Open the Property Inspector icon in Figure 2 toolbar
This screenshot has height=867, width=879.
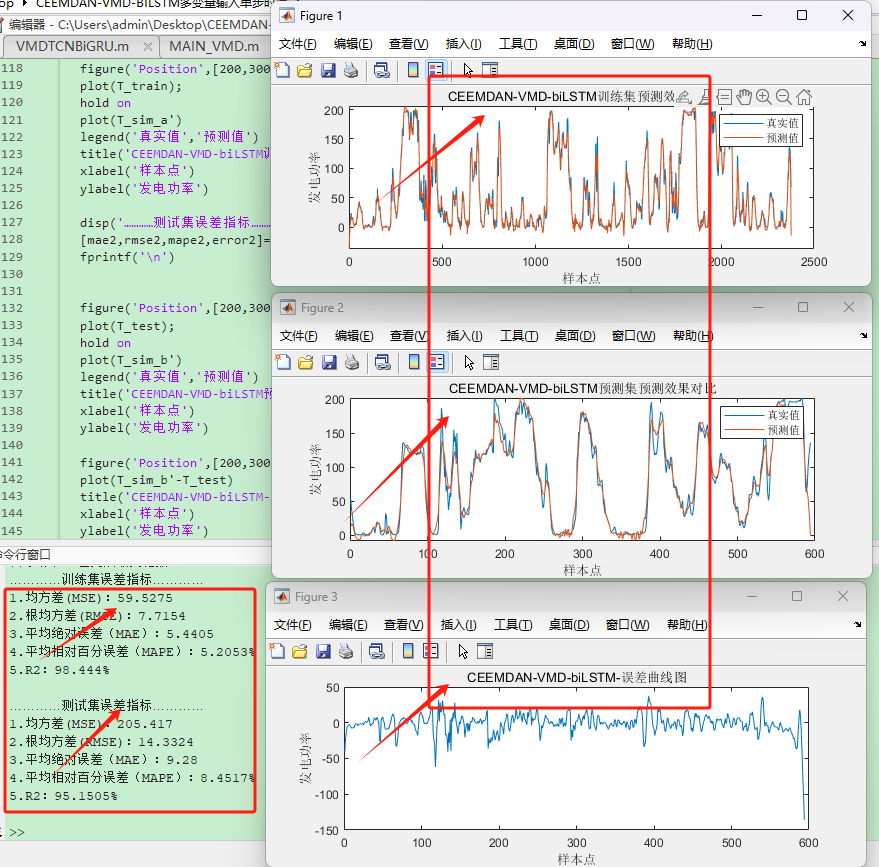click(x=492, y=362)
